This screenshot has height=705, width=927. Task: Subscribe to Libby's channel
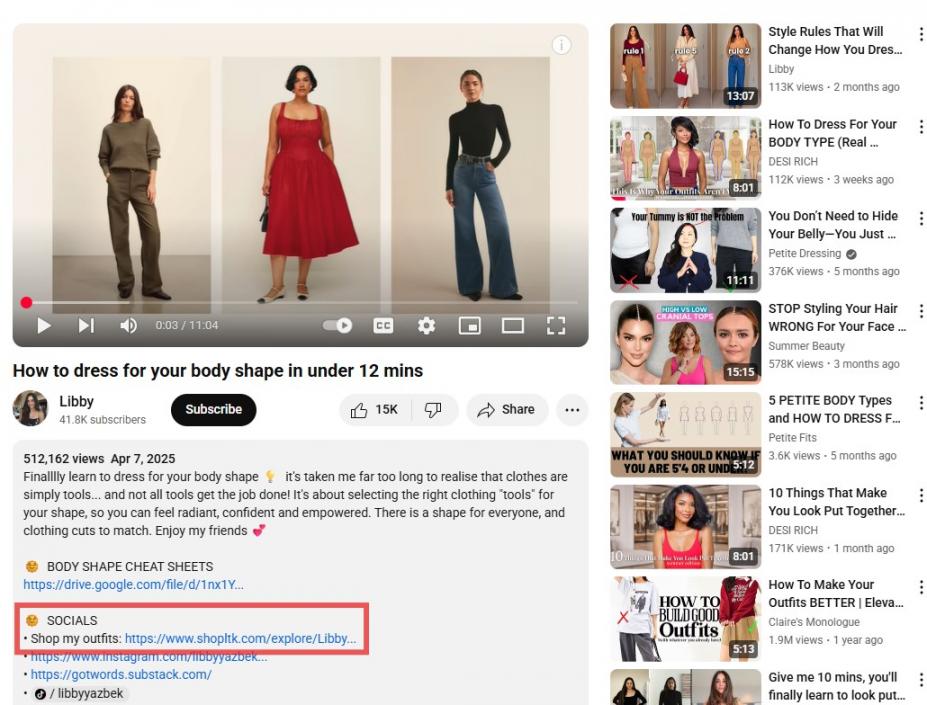pos(213,410)
